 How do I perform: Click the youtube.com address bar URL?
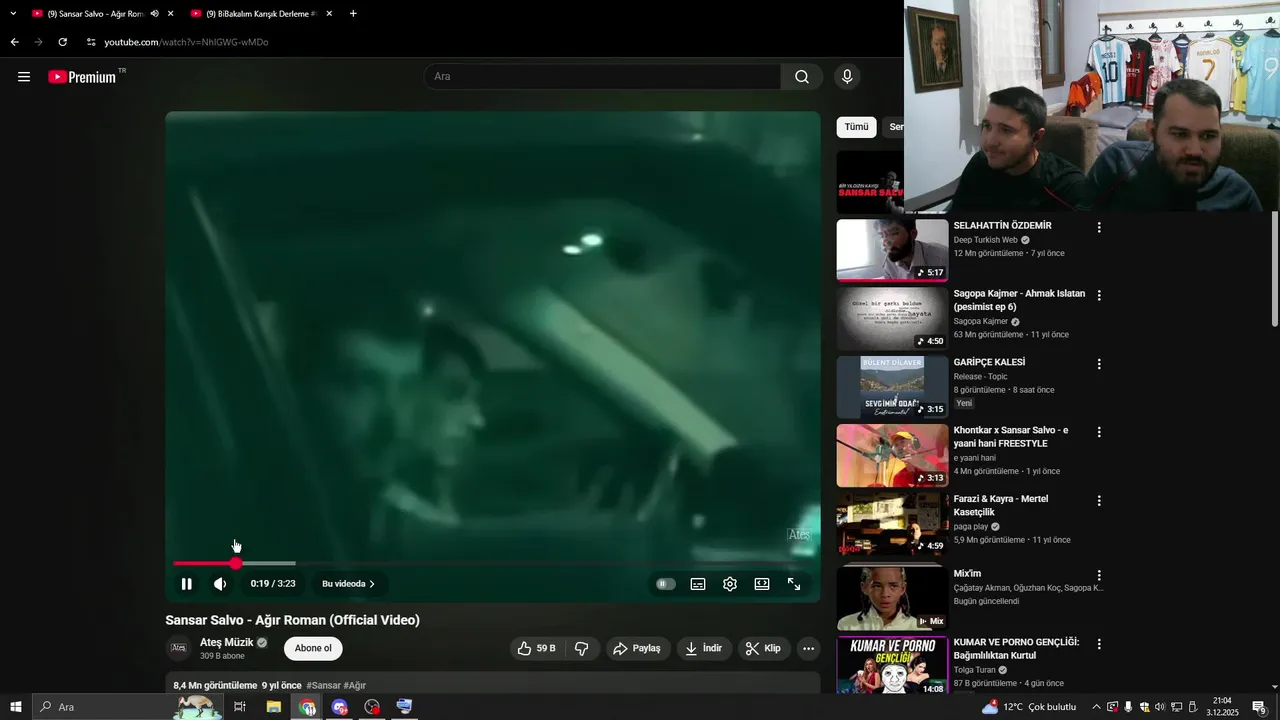pyautogui.click(x=186, y=42)
